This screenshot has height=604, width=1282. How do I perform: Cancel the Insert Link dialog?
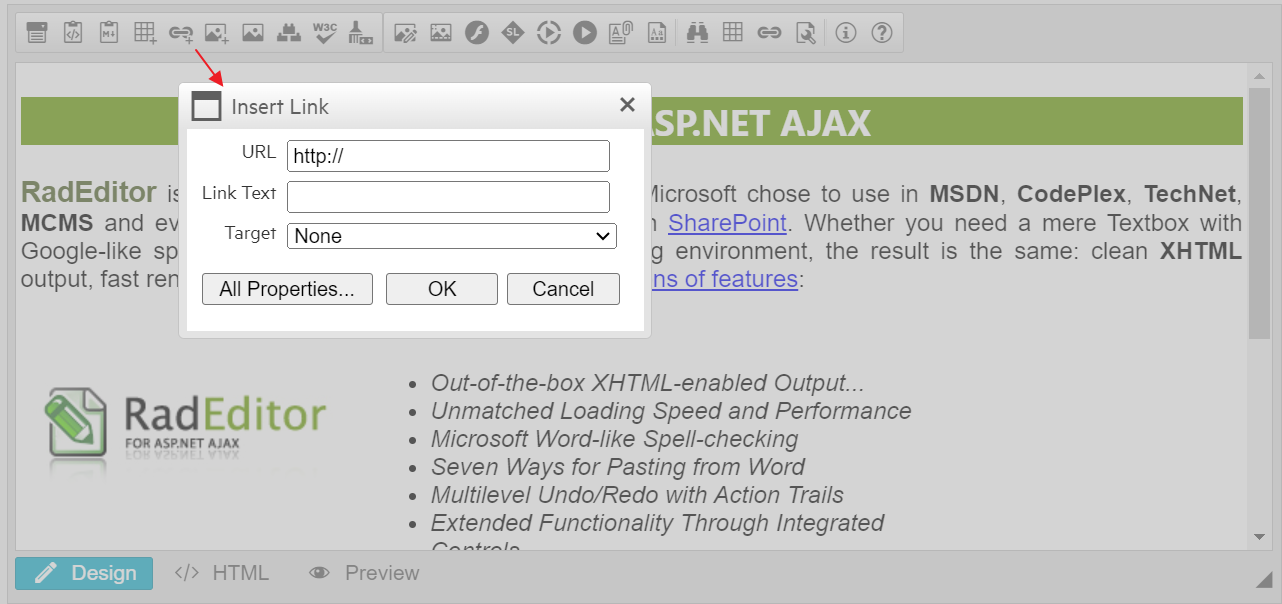point(563,289)
